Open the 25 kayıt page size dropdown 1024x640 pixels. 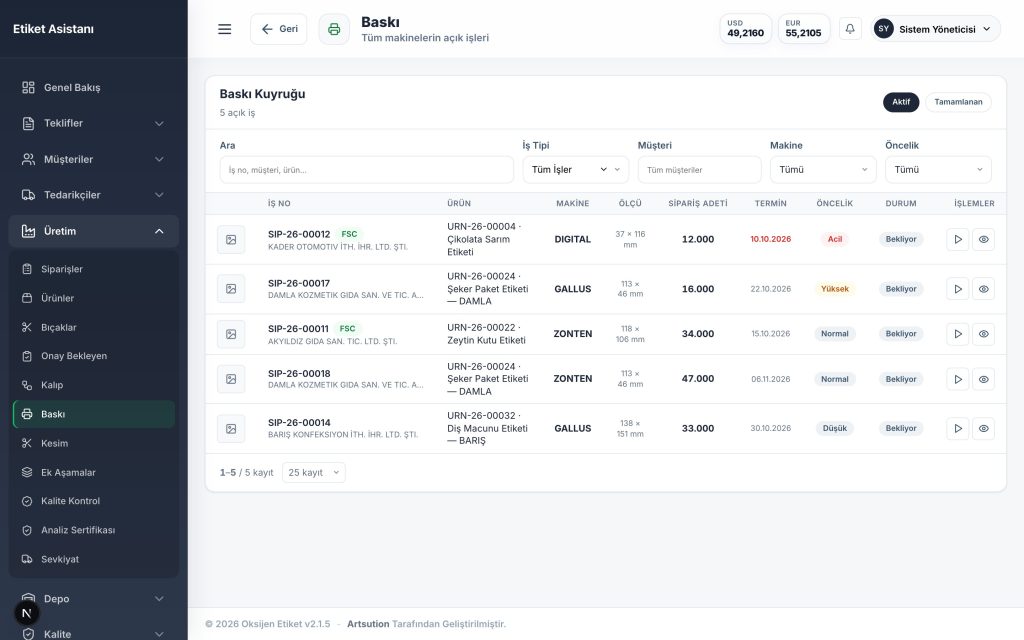pos(313,473)
